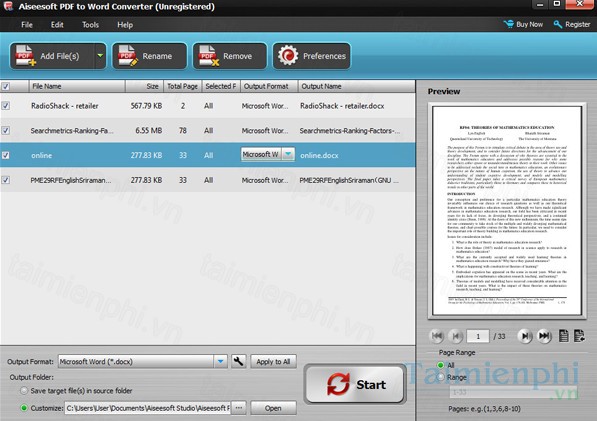The width and height of the screenshot is (597, 421).
Task: Select the All page range radio
Action: (441, 365)
